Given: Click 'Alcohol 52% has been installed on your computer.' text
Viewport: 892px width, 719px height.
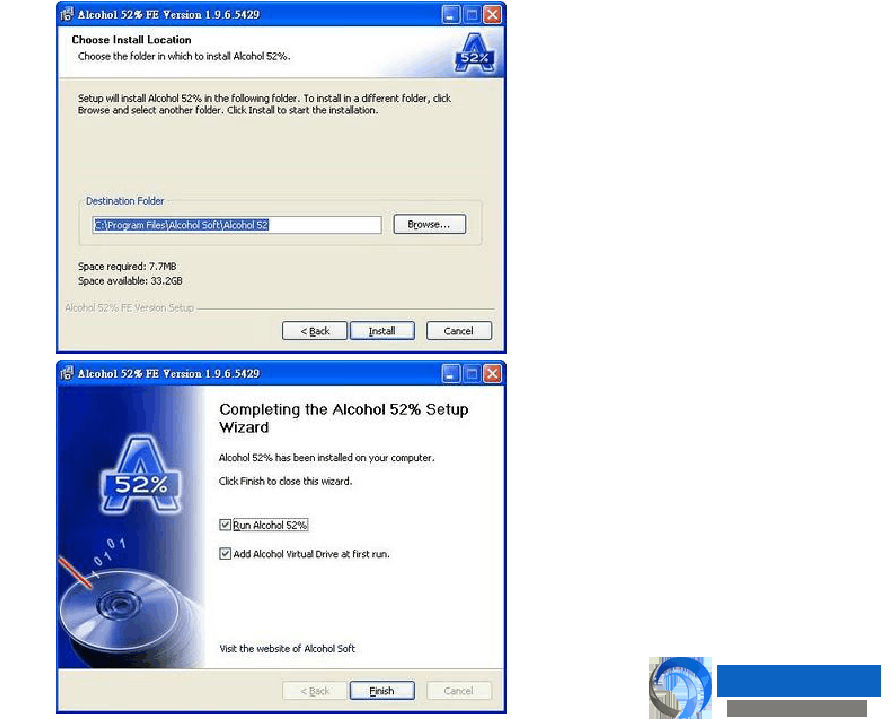Looking at the screenshot, I should (327, 457).
